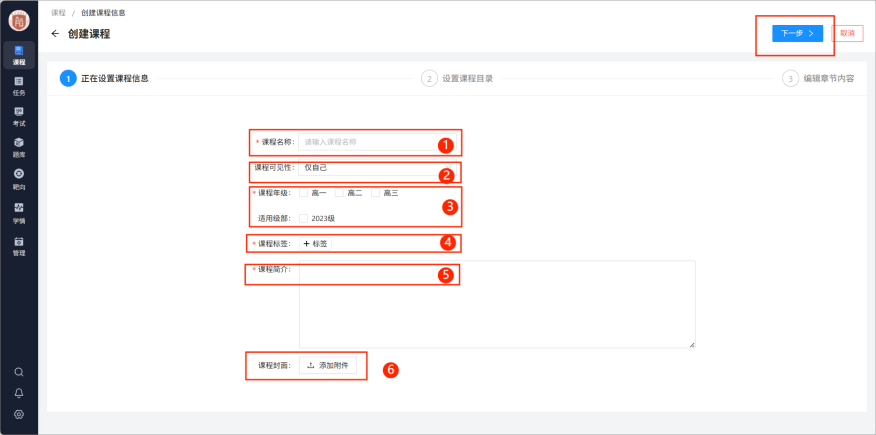The height and width of the screenshot is (435, 876).
Task: Go back with the arrow icon
Action: (x=55, y=34)
